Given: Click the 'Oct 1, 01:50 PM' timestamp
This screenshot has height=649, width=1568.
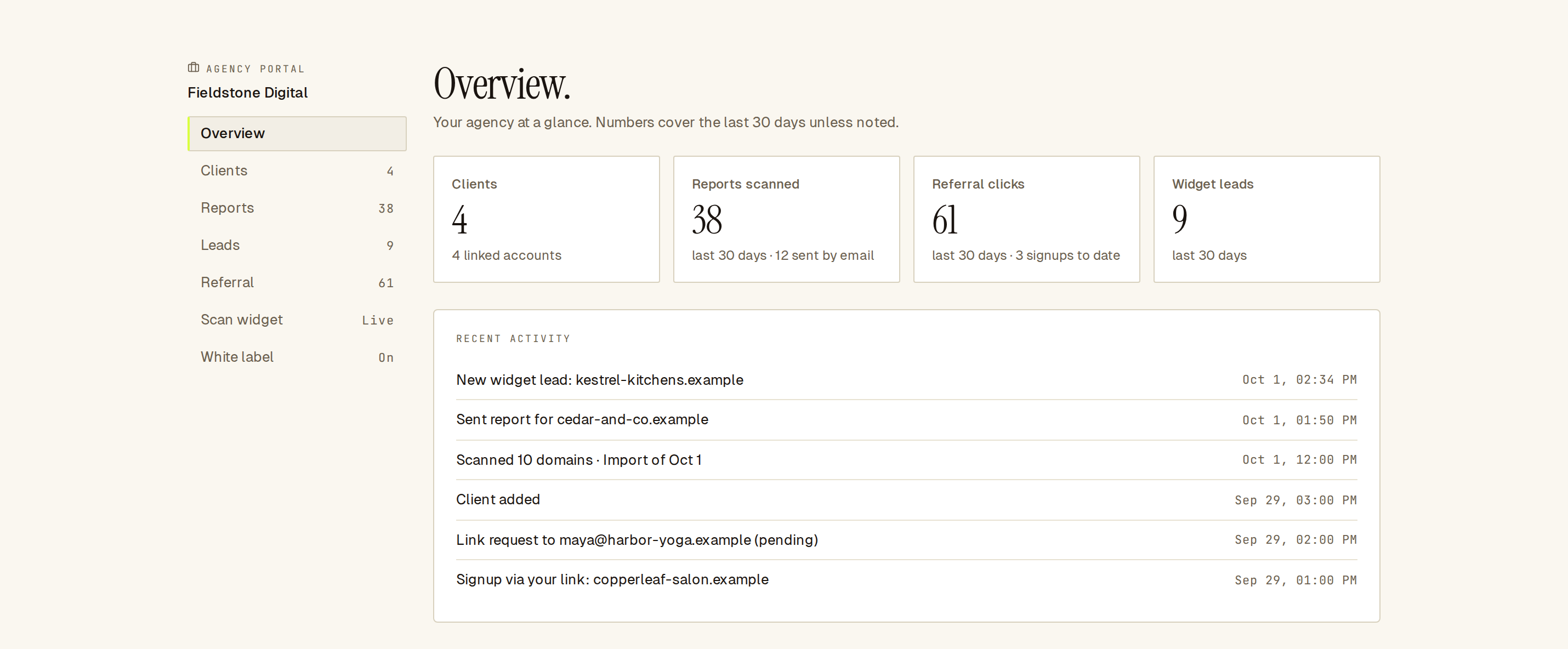Looking at the screenshot, I should tap(1299, 420).
